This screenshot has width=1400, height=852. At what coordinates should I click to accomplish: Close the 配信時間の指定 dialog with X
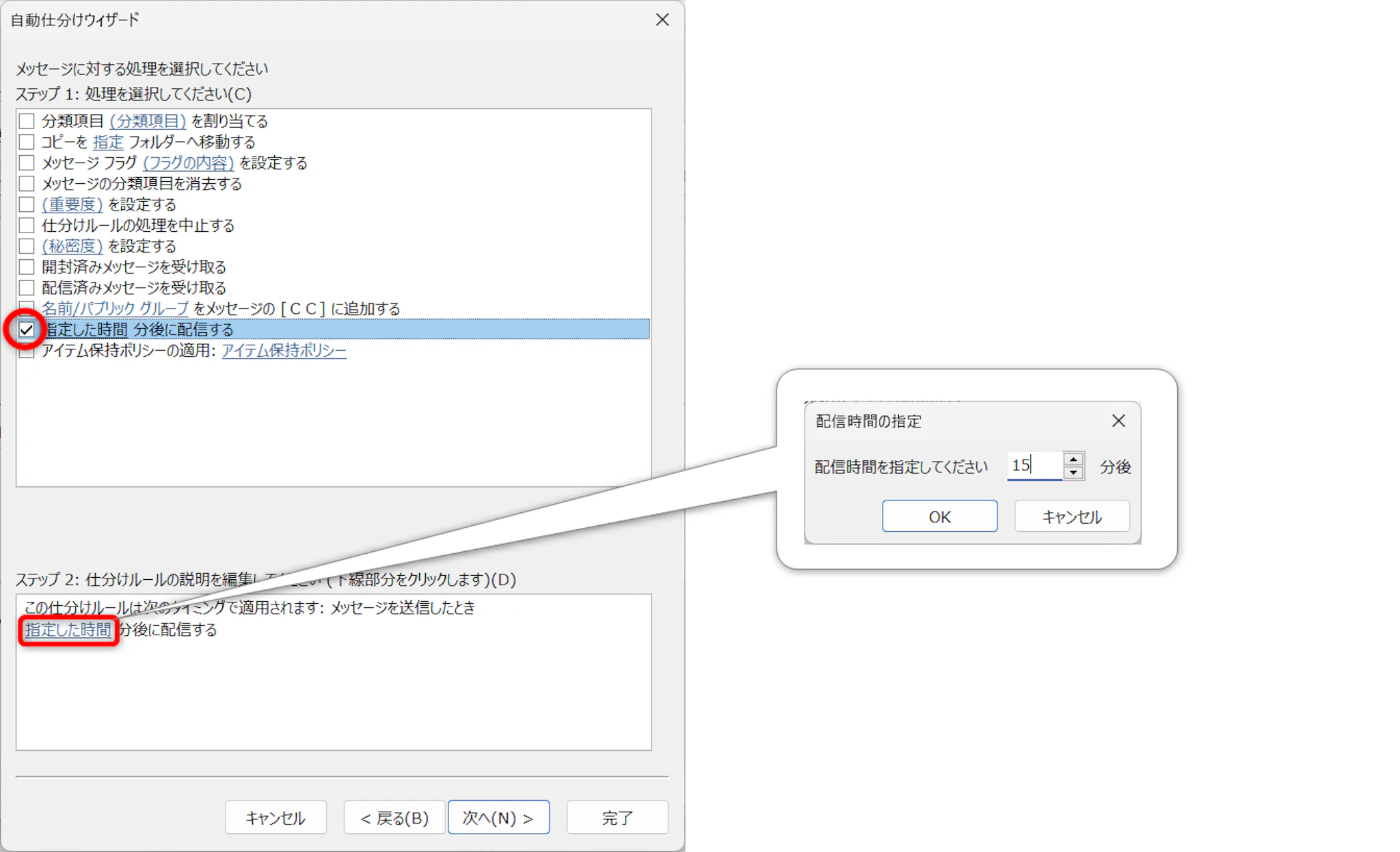click(x=1118, y=421)
